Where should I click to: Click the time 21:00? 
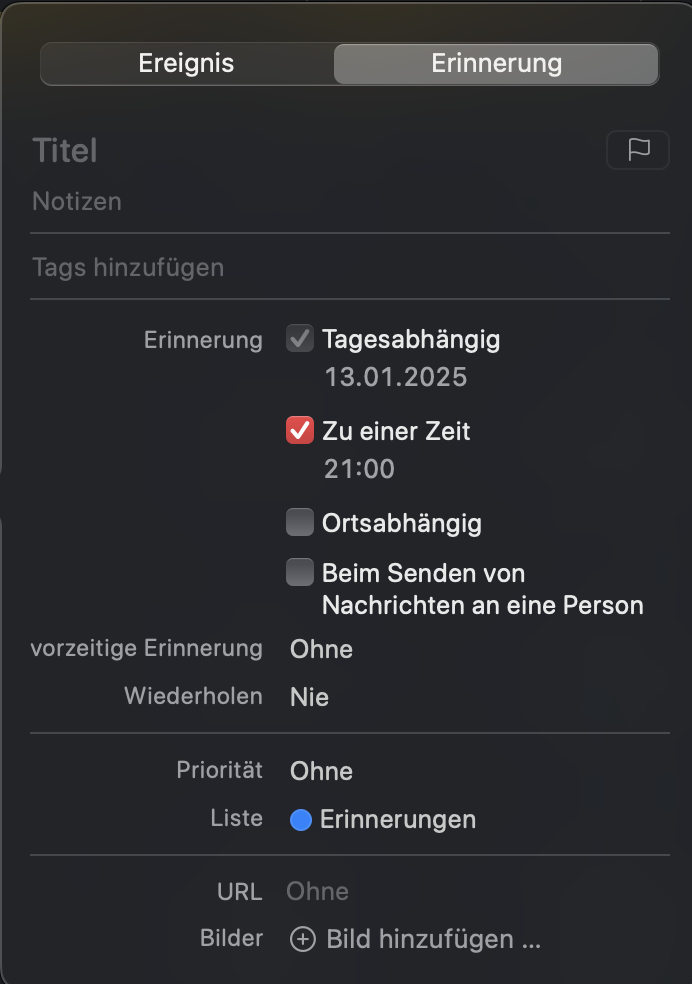[x=359, y=469]
